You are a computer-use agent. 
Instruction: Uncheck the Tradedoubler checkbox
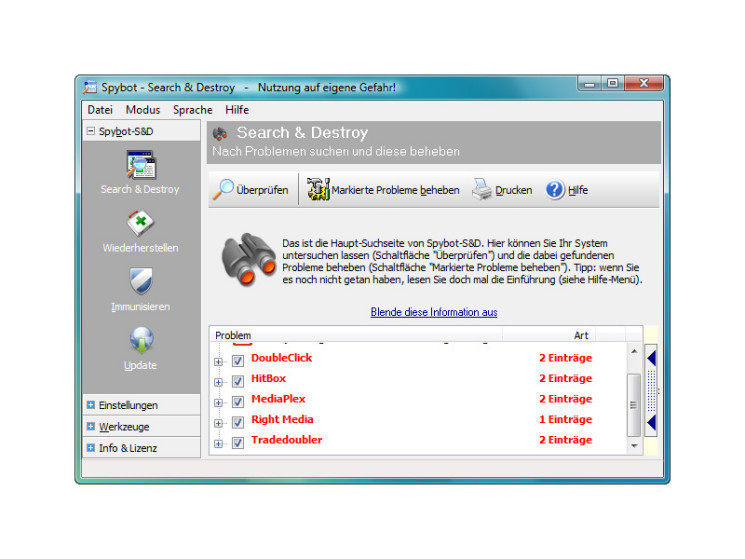point(238,443)
